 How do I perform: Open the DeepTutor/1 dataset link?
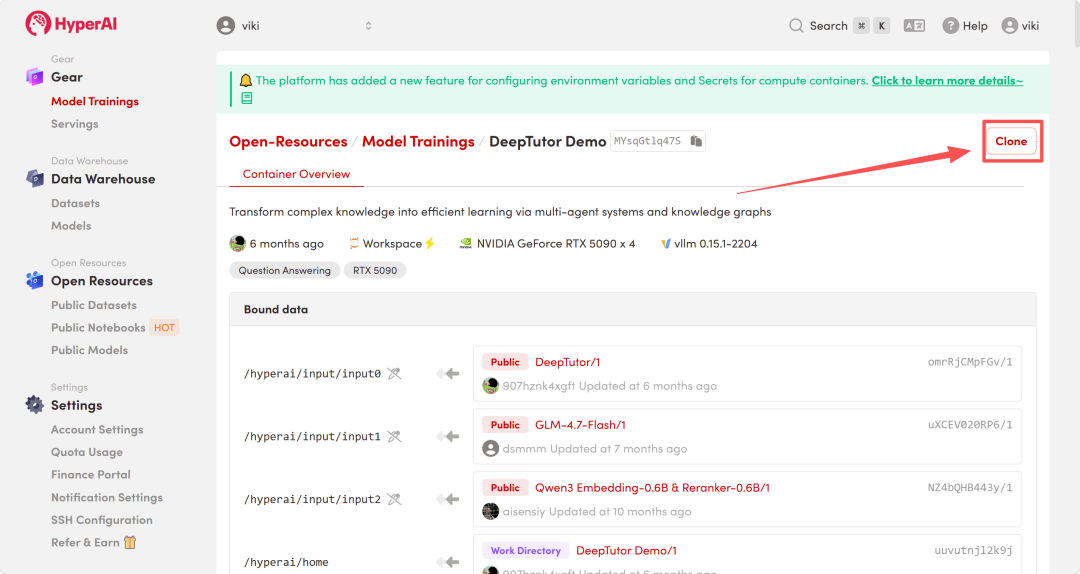[568, 362]
